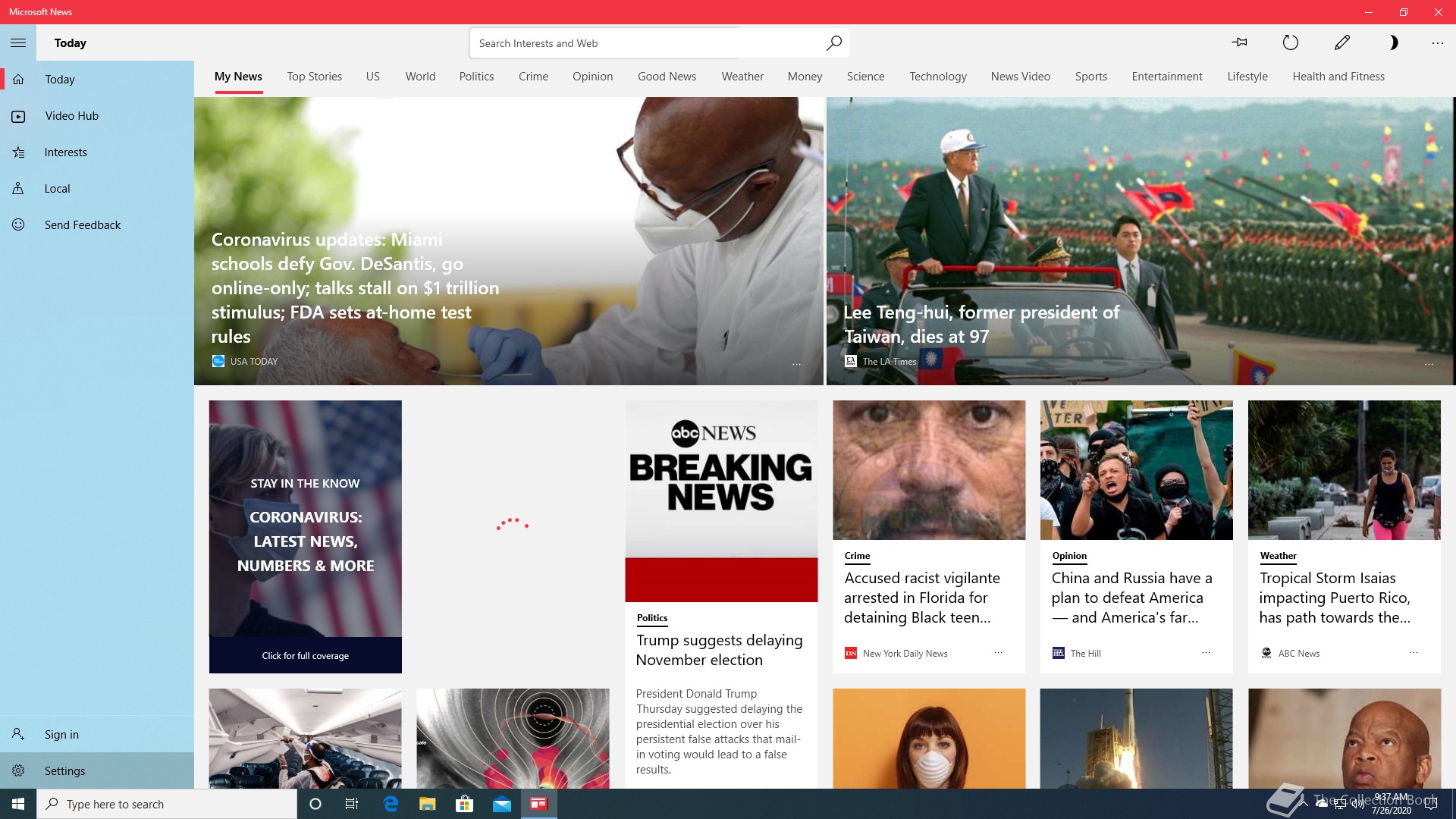Image resolution: width=1456 pixels, height=819 pixels.
Task: Click the pencil edit interests icon
Action: pyautogui.click(x=1342, y=42)
